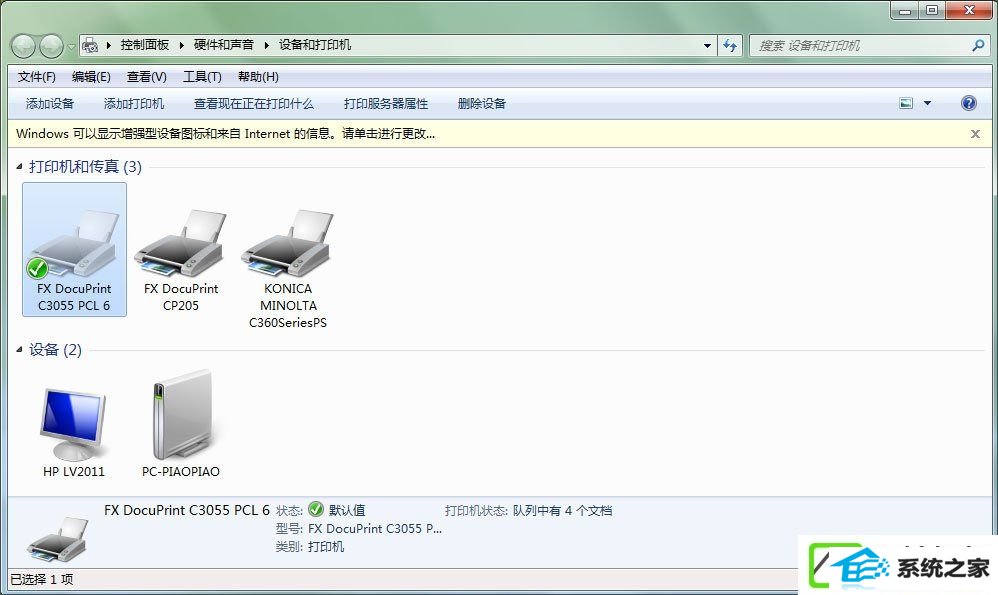
Task: Click the change view icon
Action: (906, 103)
